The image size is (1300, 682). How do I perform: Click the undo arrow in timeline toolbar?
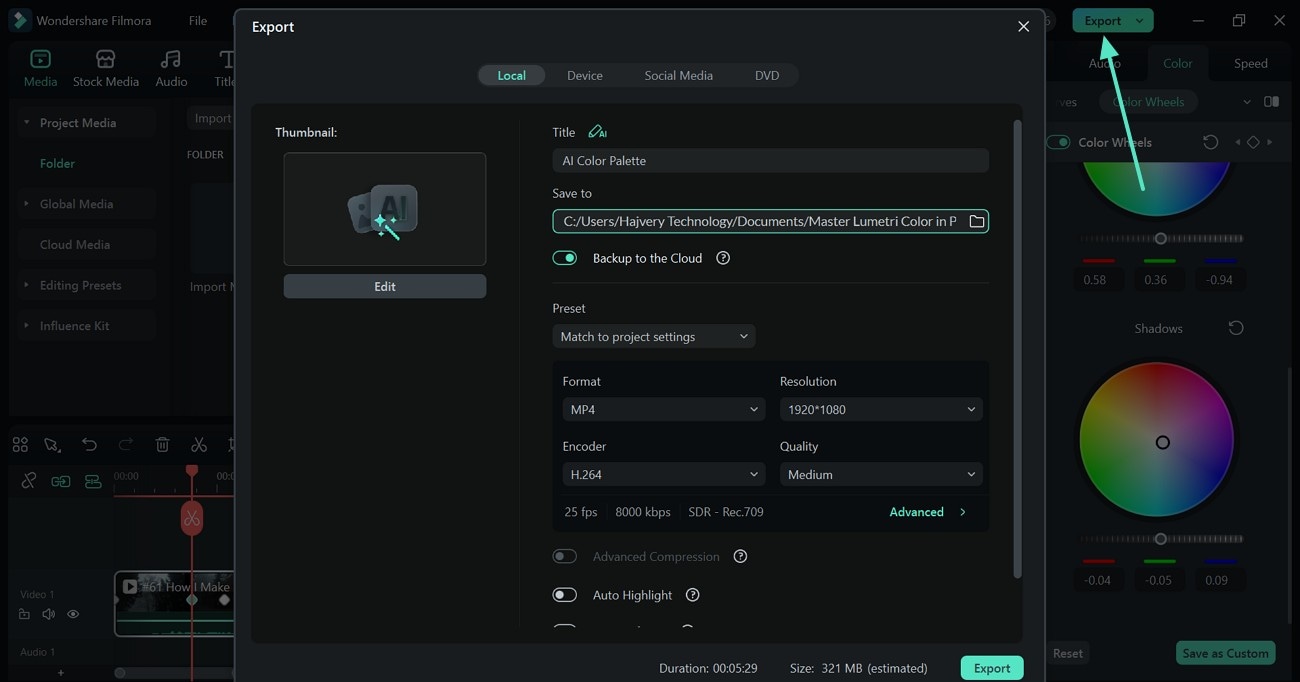pyautogui.click(x=90, y=445)
